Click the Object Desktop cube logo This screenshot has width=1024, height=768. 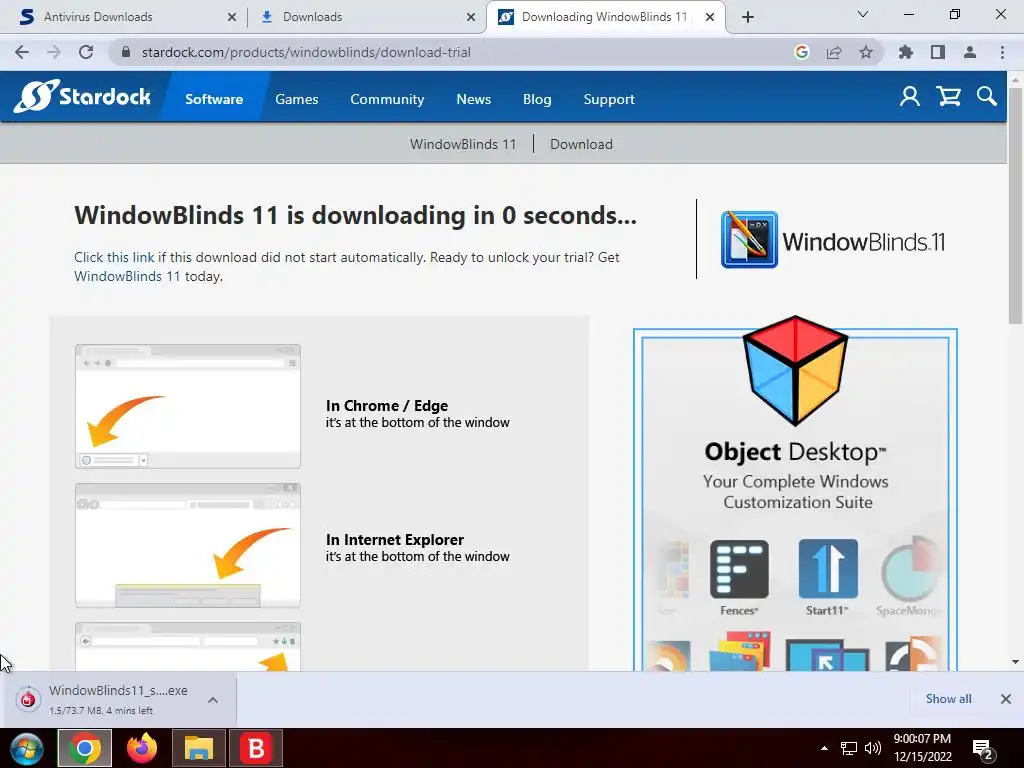point(795,370)
